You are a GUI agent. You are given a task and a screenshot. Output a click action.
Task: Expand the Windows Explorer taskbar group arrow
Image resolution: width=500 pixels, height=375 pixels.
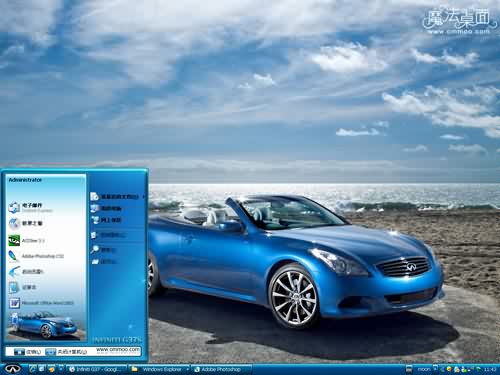click(x=188, y=369)
